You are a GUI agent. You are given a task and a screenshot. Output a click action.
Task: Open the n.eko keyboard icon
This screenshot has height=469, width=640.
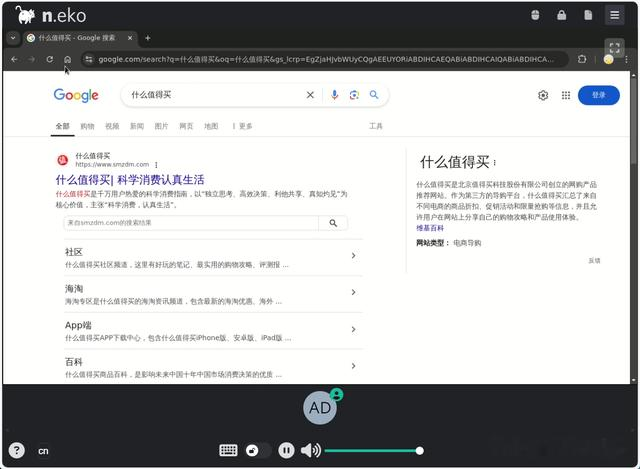point(228,451)
